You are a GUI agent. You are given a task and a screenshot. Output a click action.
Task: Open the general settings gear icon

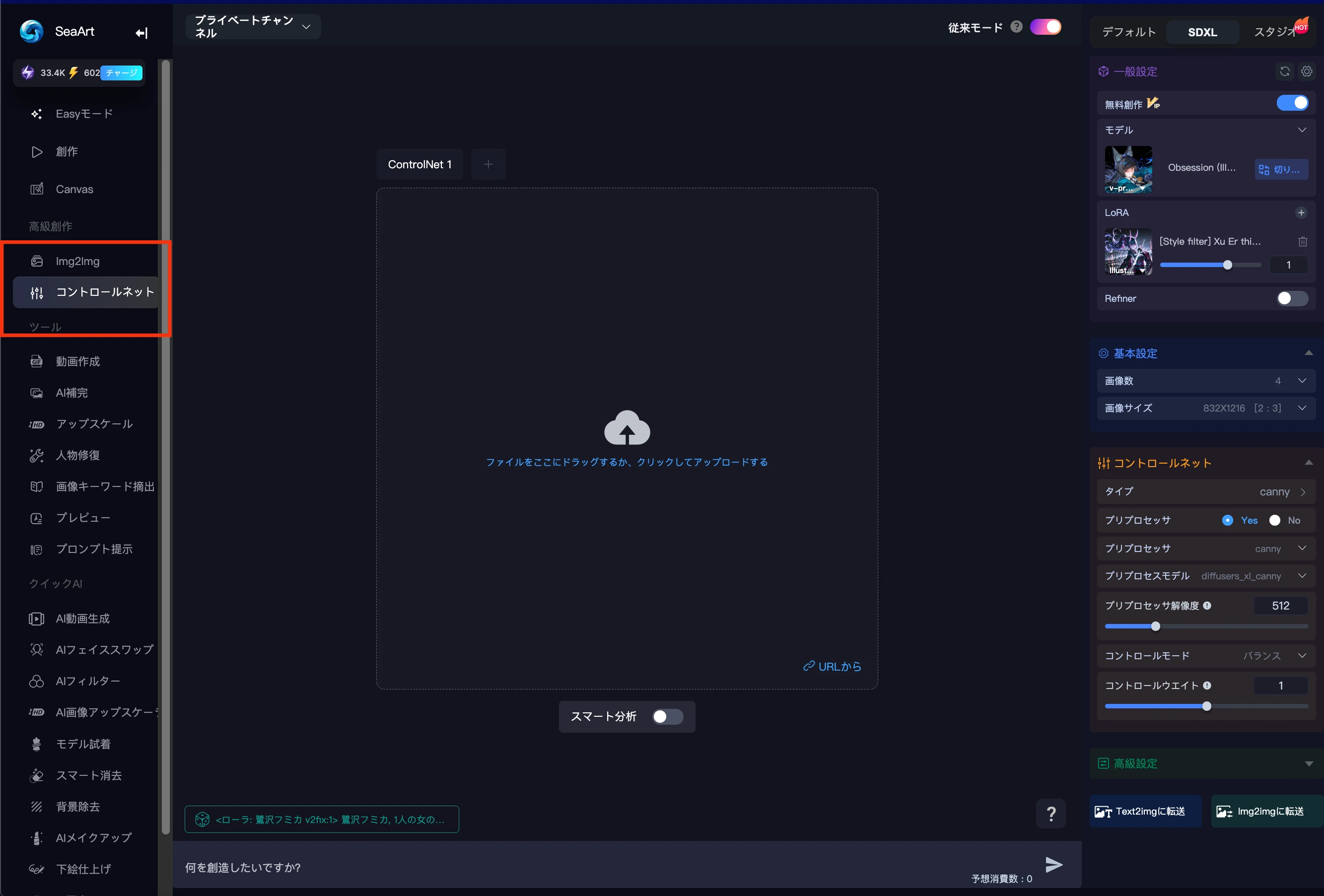pyautogui.click(x=1306, y=71)
